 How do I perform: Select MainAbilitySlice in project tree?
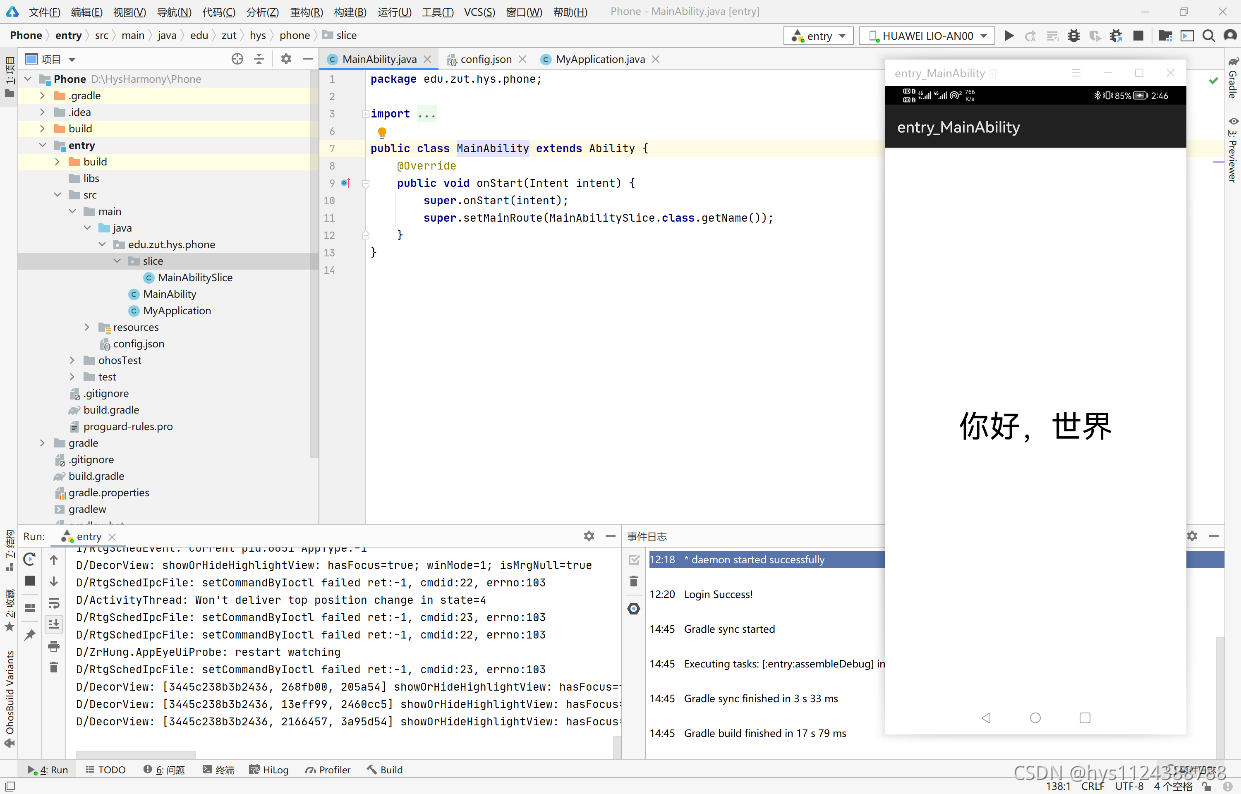coord(195,277)
